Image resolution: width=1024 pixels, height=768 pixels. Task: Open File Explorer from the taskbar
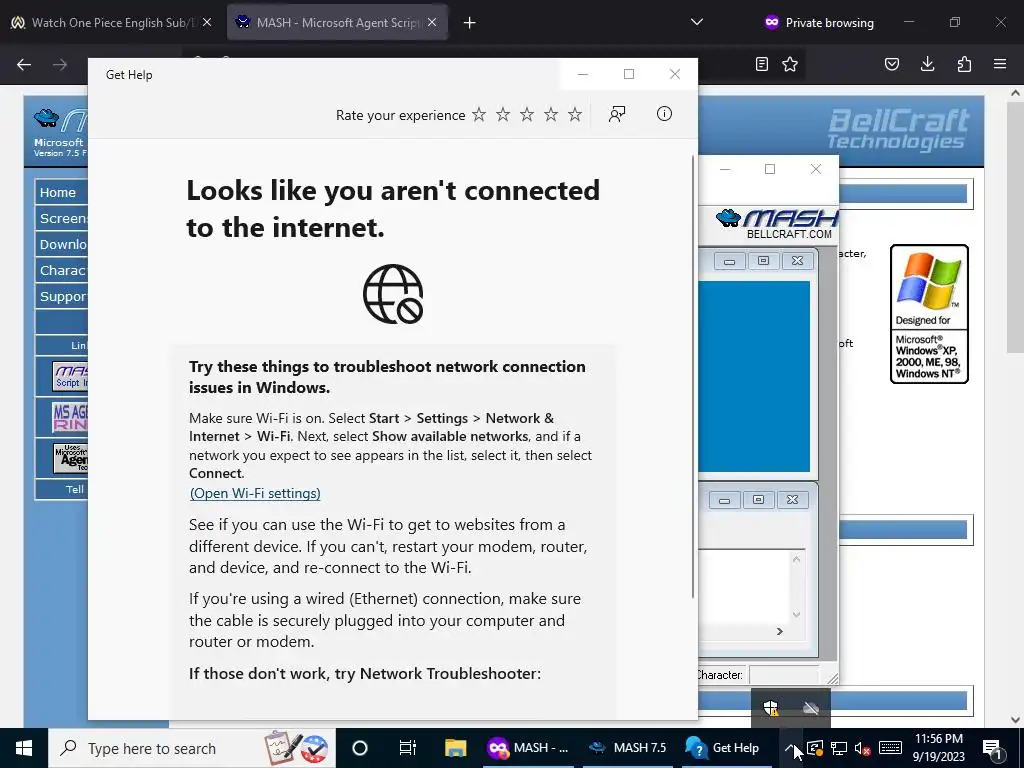[x=455, y=748]
